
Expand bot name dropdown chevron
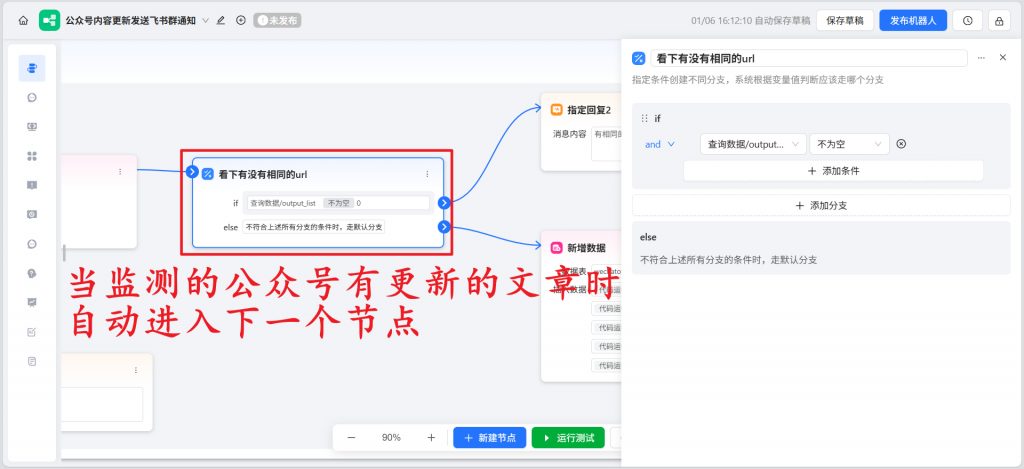click(x=206, y=20)
